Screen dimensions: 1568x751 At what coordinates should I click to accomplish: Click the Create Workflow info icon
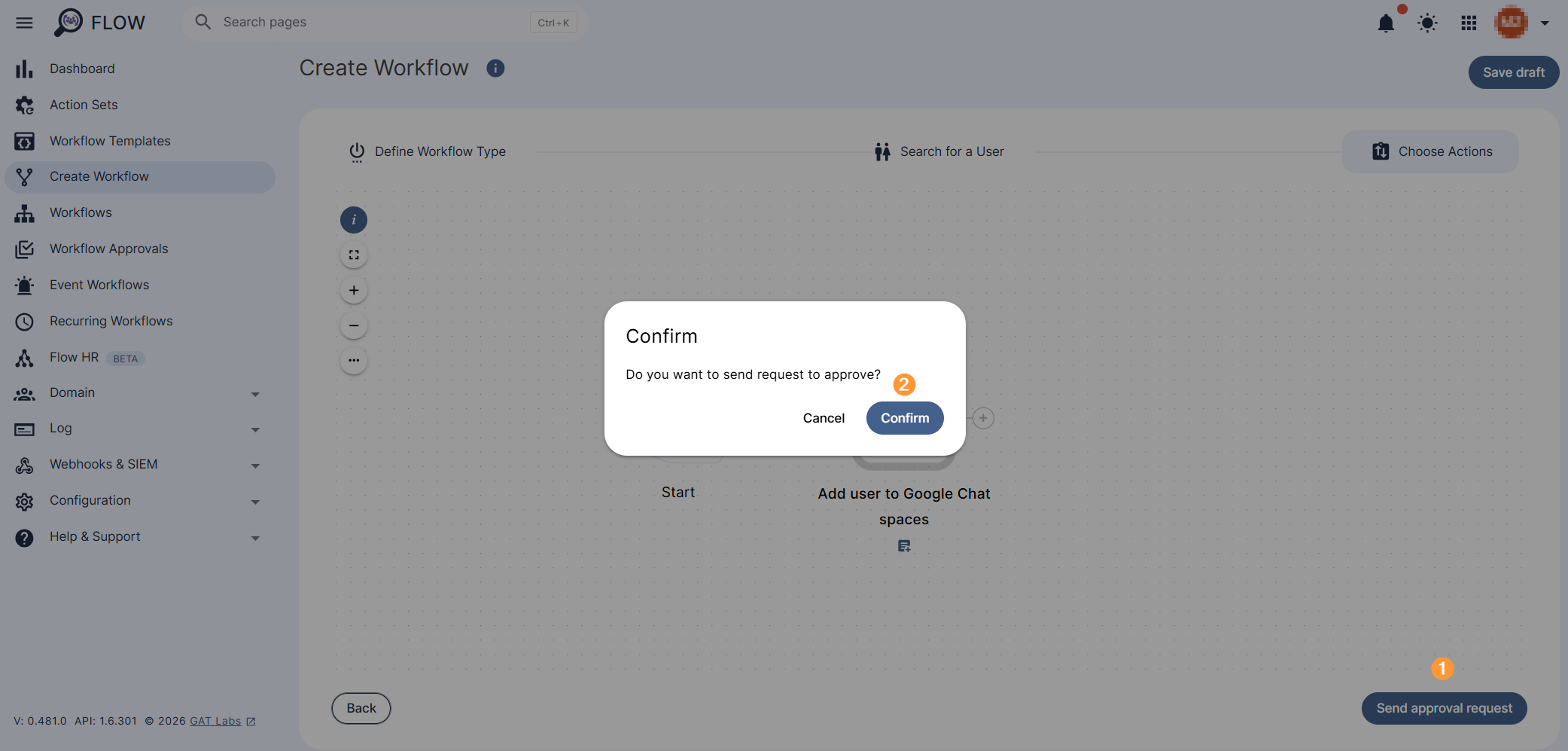495,69
